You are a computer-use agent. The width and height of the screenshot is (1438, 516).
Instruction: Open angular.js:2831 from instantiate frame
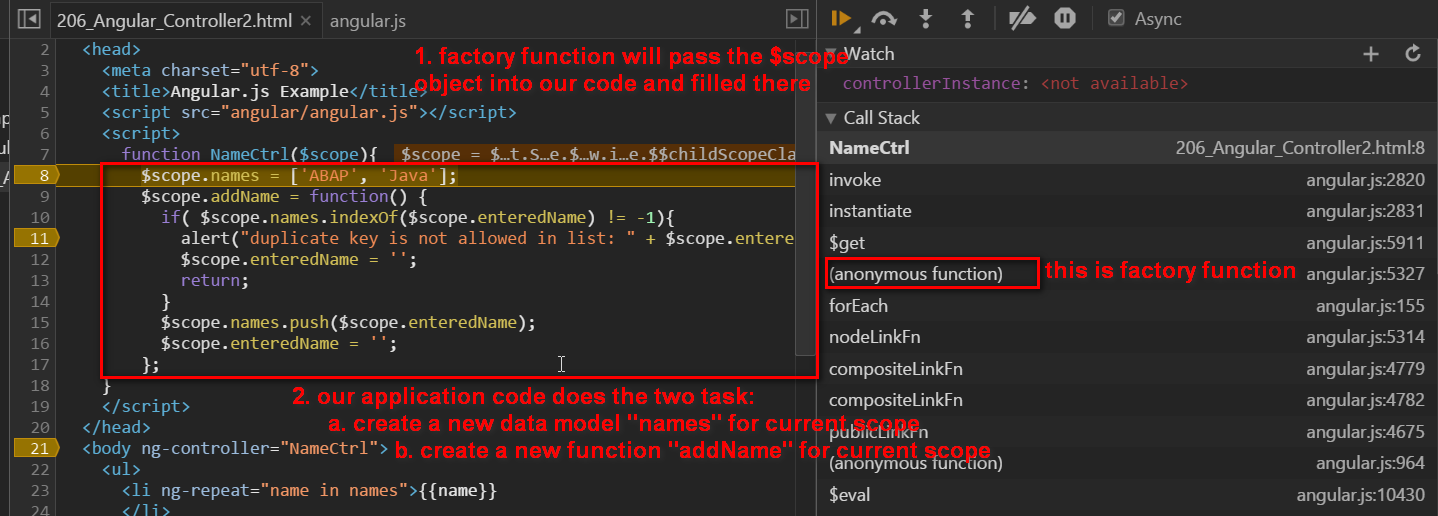pos(1365,211)
